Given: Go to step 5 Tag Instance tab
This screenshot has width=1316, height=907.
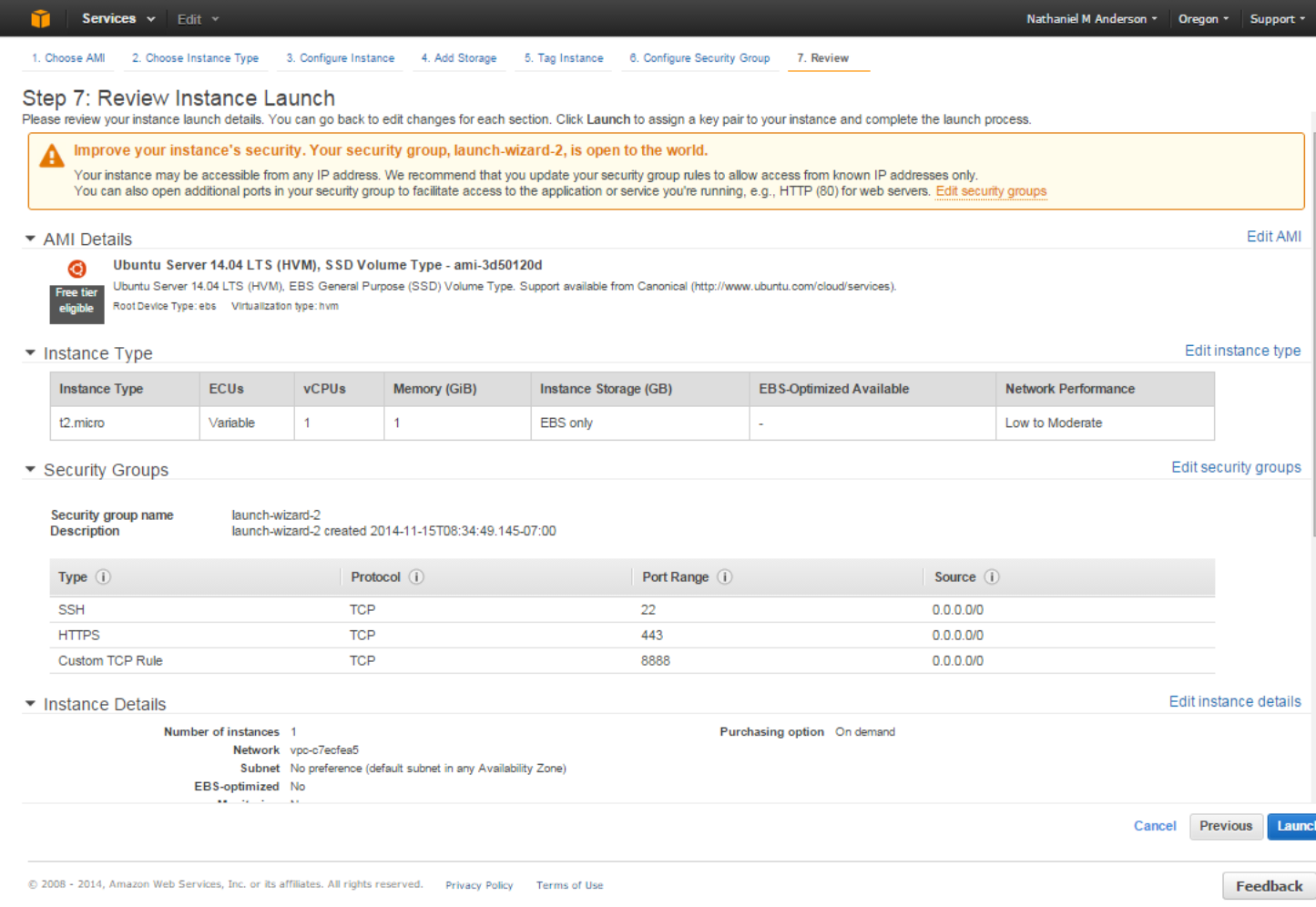Looking at the screenshot, I should [x=564, y=58].
